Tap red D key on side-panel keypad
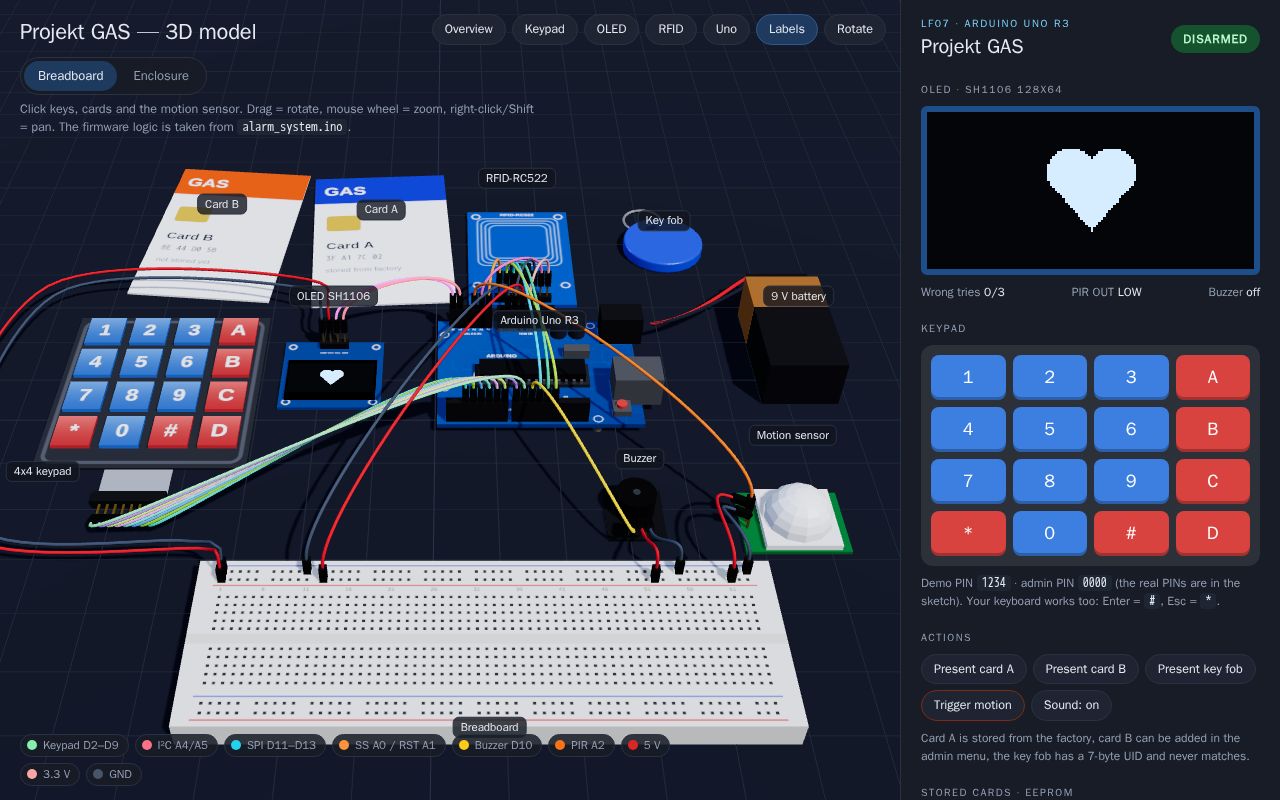 click(1213, 533)
